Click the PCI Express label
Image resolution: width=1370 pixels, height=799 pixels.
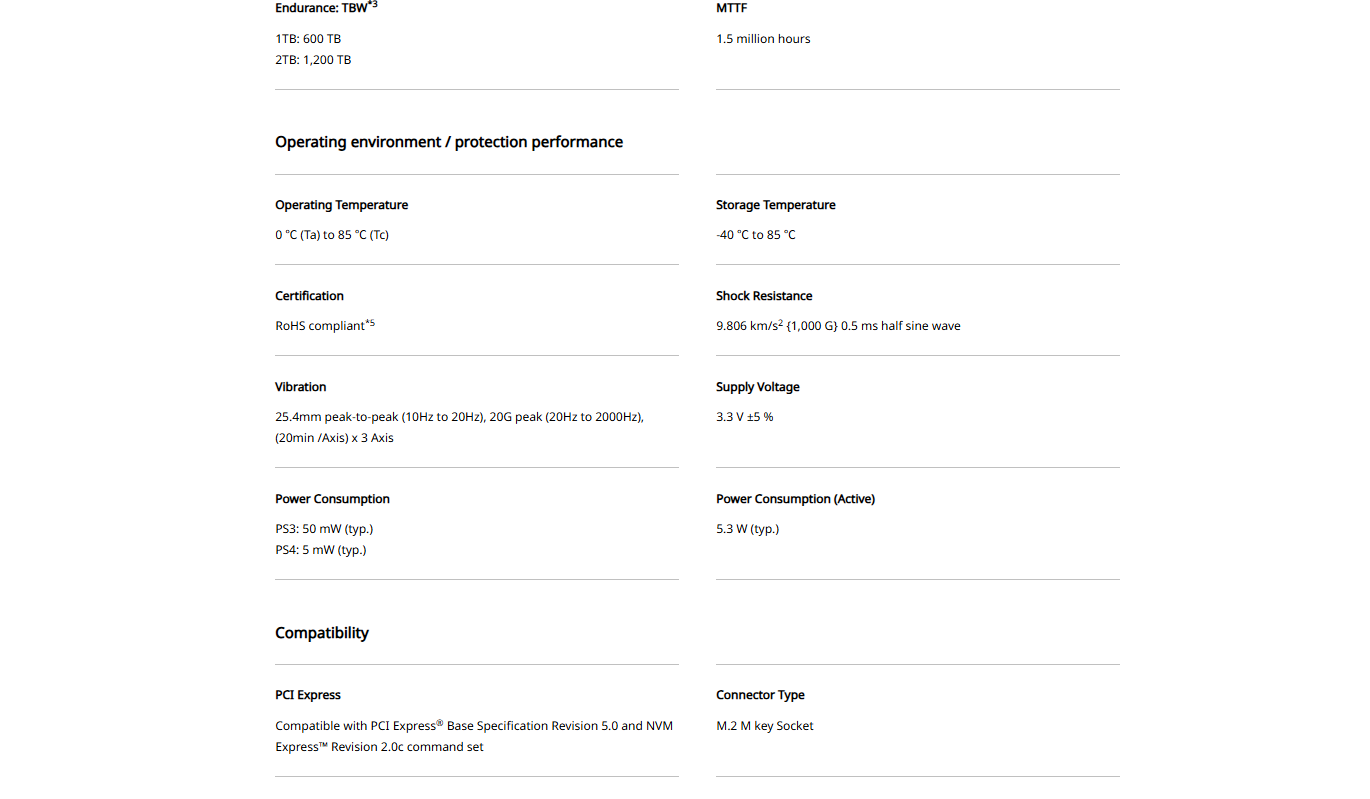[308, 695]
